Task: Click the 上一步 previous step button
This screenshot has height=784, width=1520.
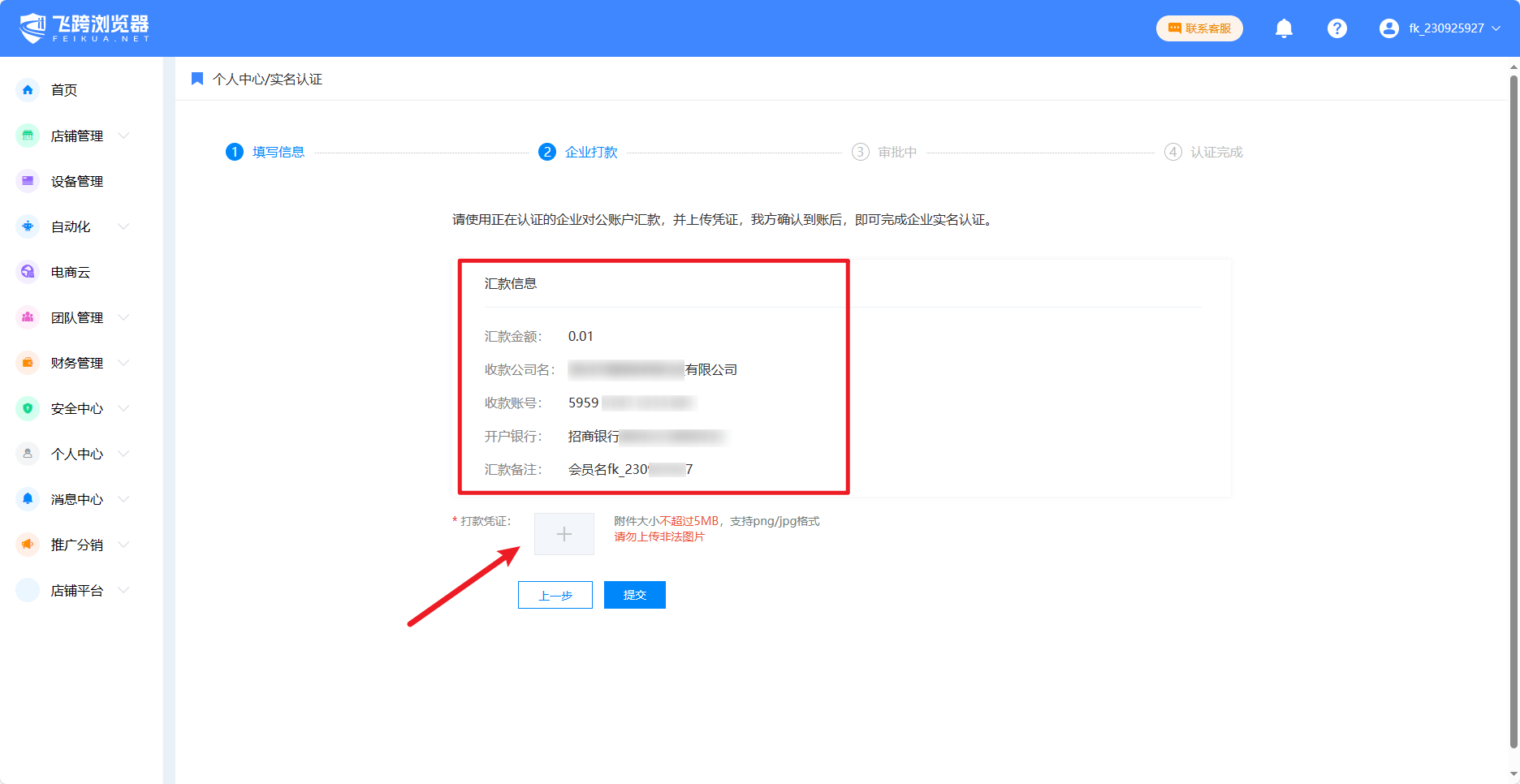Action: [x=555, y=595]
